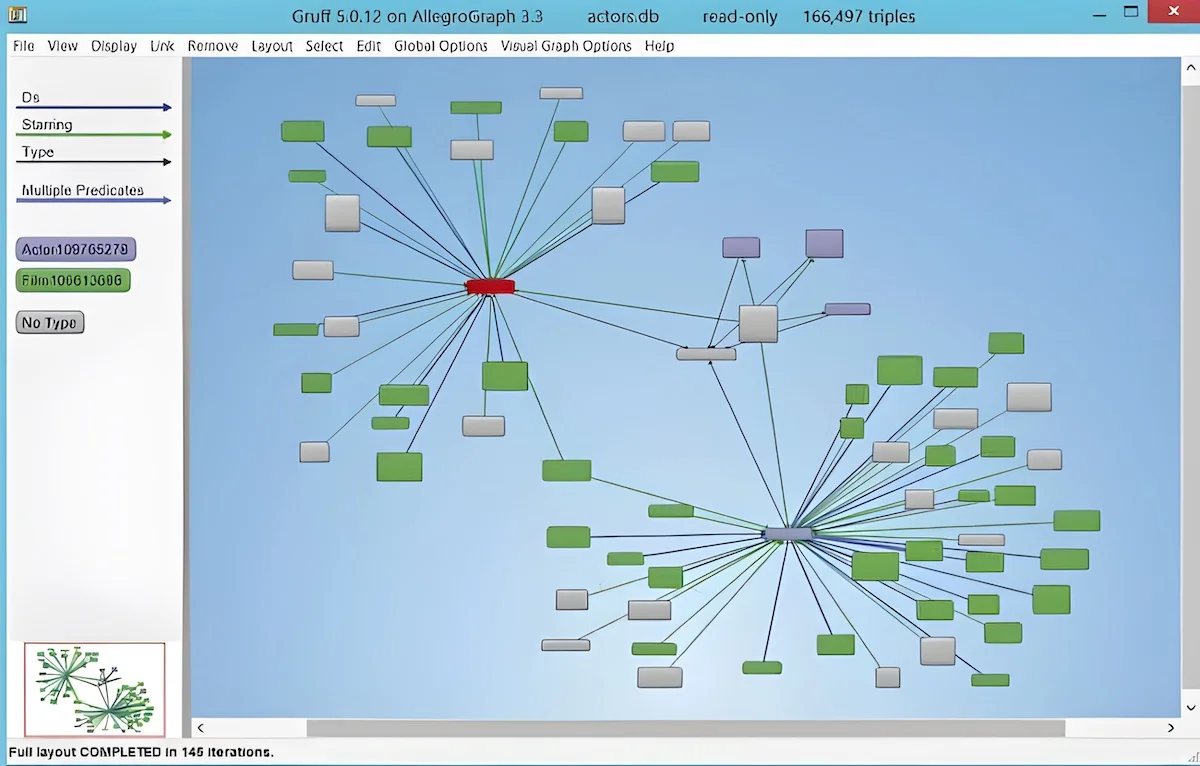The height and width of the screenshot is (766, 1200).
Task: Click the Help menu item
Action: [x=659, y=46]
